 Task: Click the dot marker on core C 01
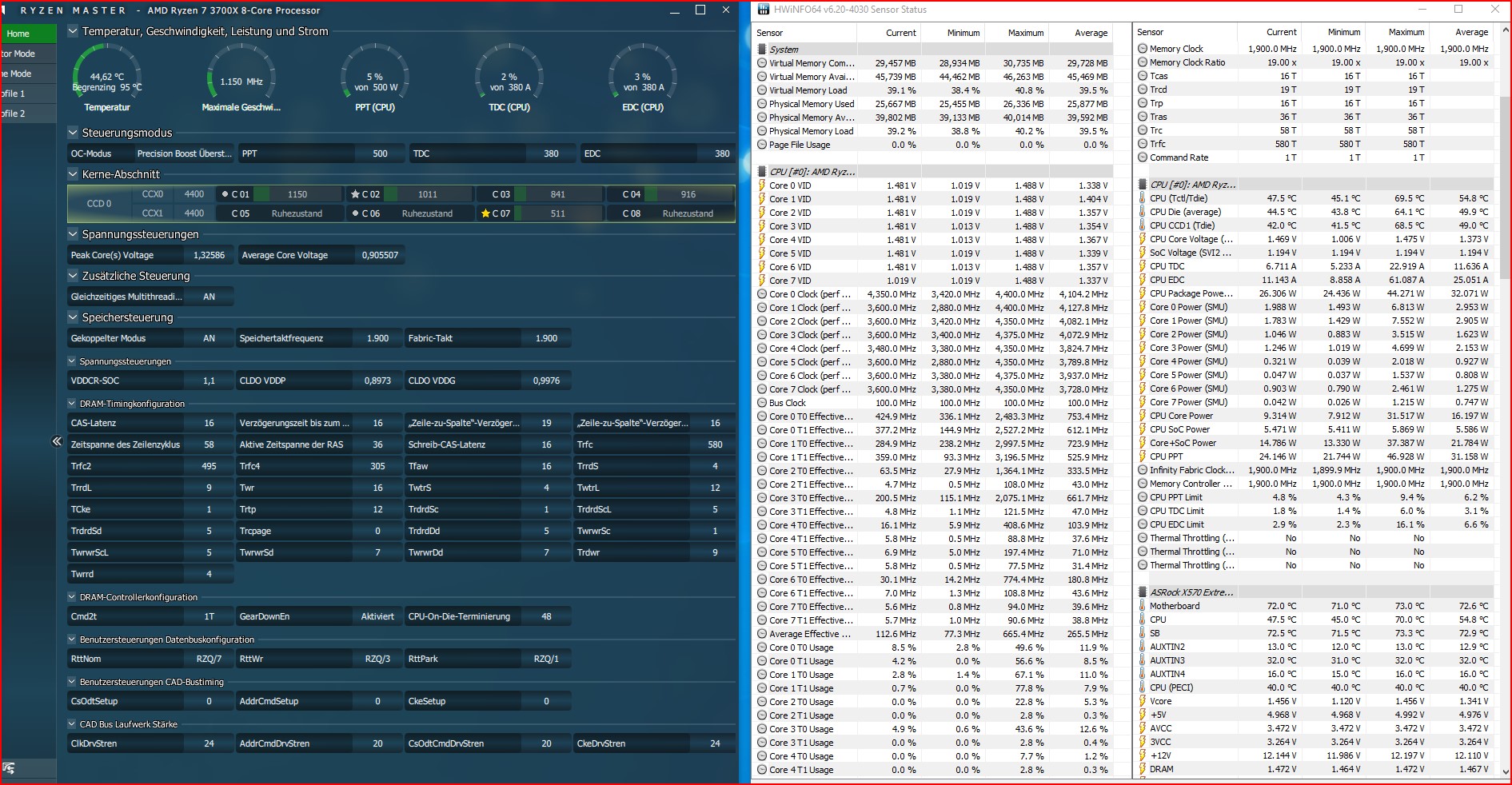[225, 194]
